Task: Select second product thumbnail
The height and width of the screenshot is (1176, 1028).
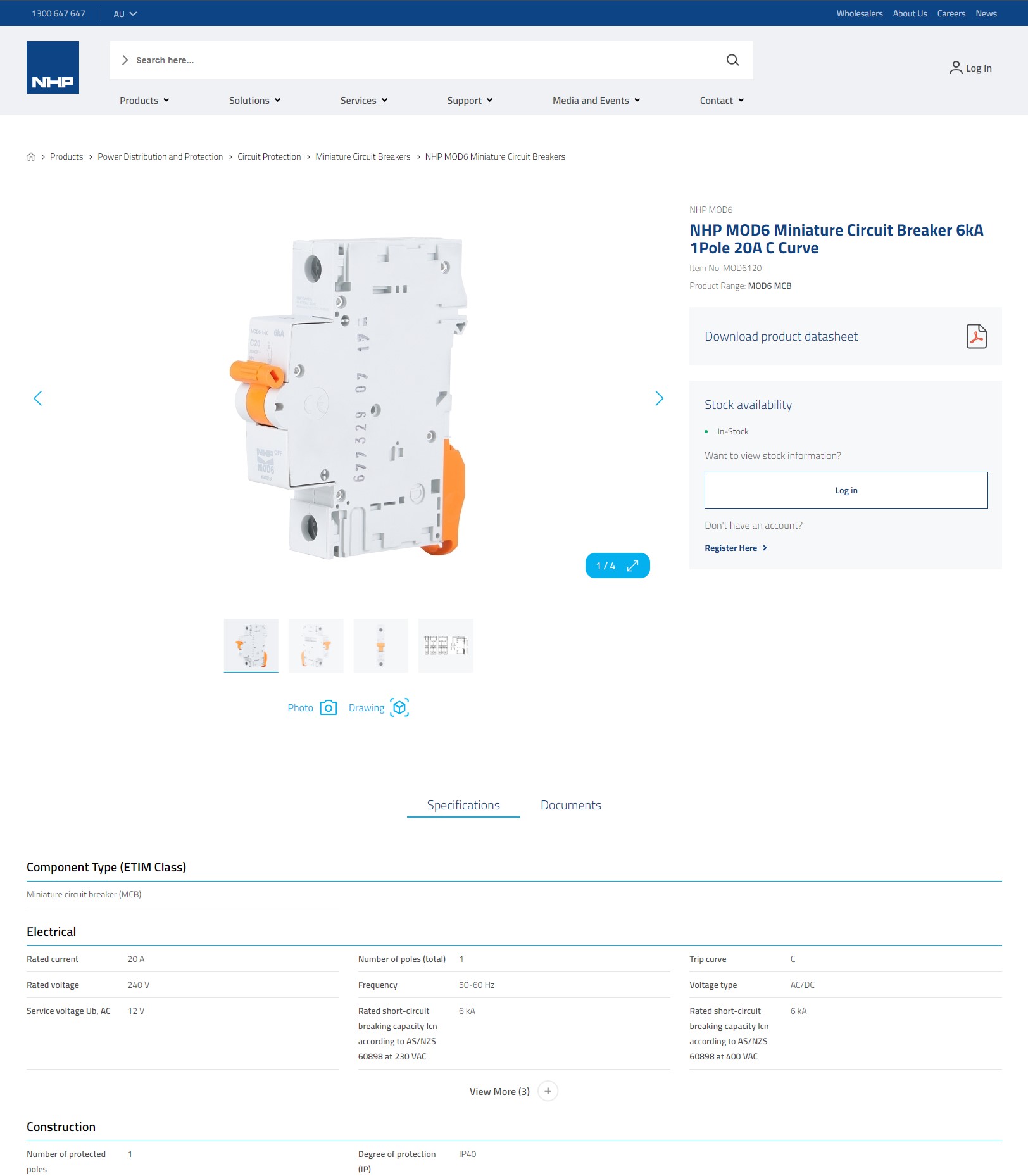Action: tap(316, 645)
